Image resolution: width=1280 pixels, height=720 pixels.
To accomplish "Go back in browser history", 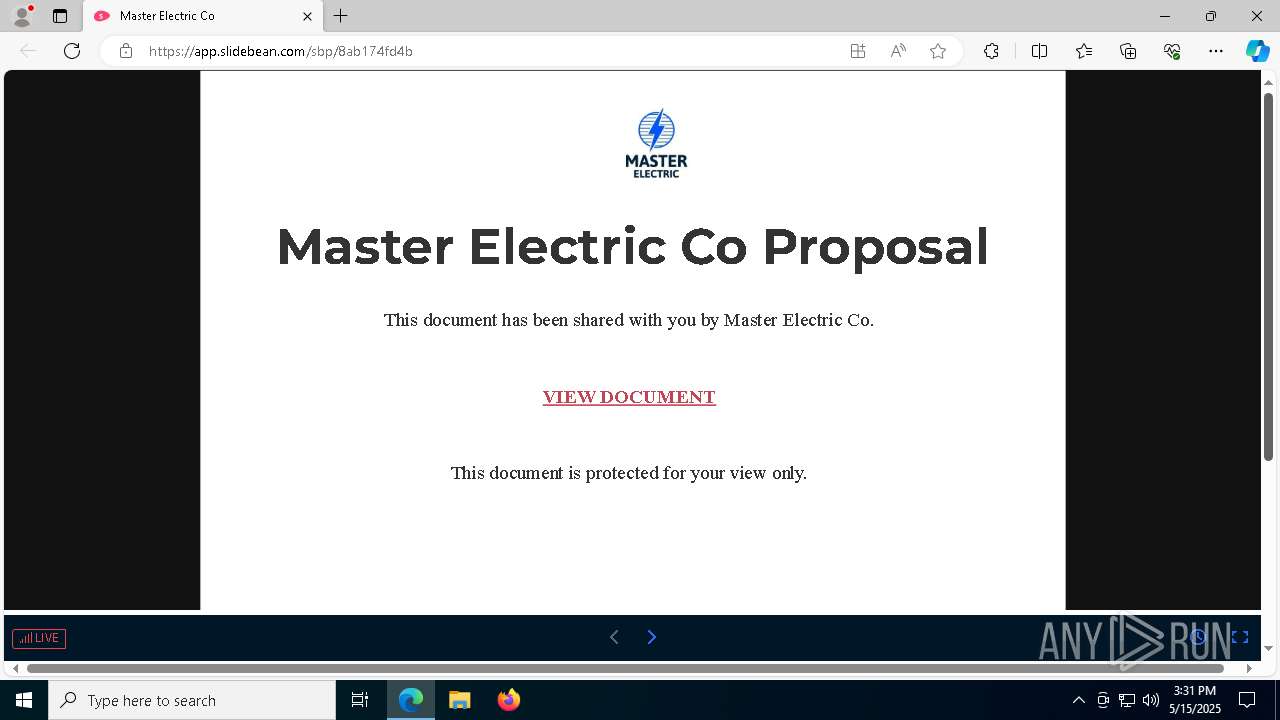I will click(x=28, y=51).
